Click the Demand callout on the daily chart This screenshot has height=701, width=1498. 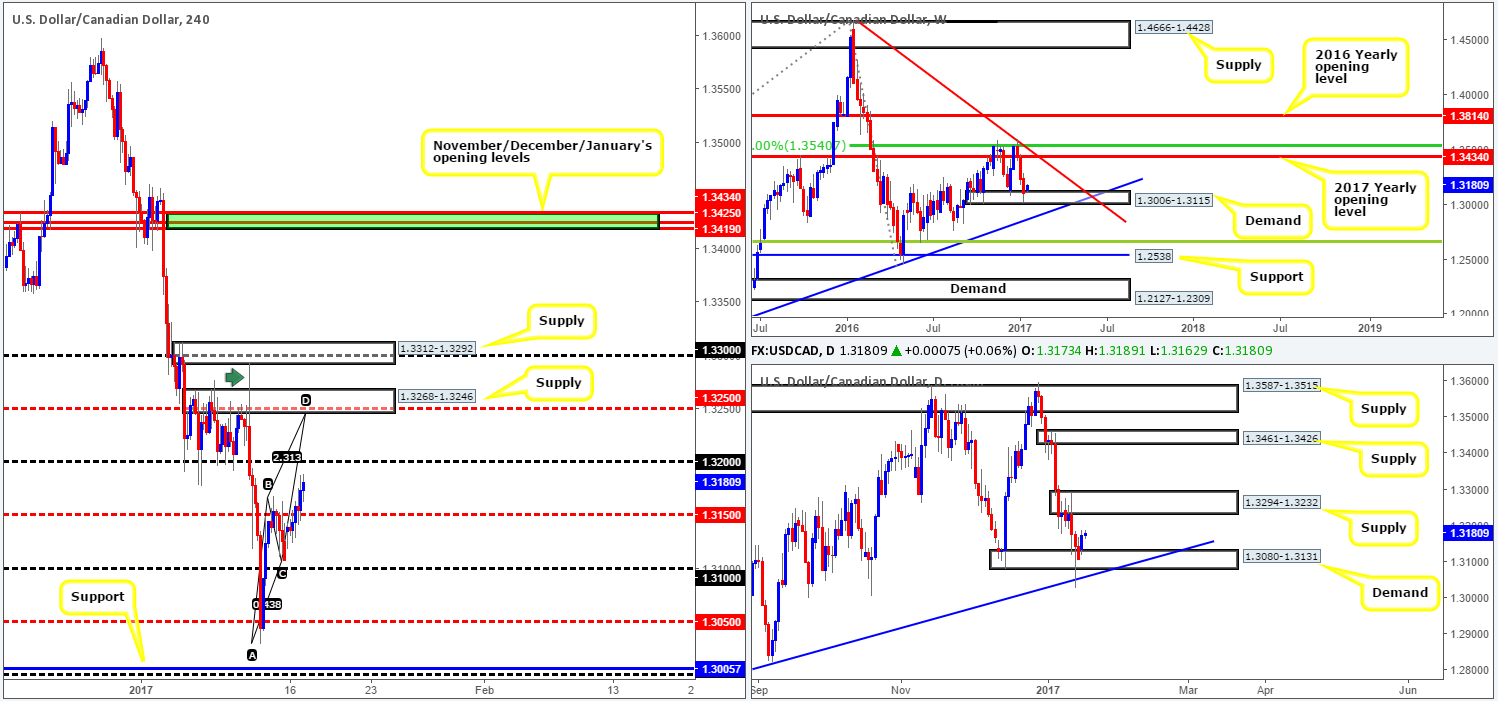(1399, 592)
